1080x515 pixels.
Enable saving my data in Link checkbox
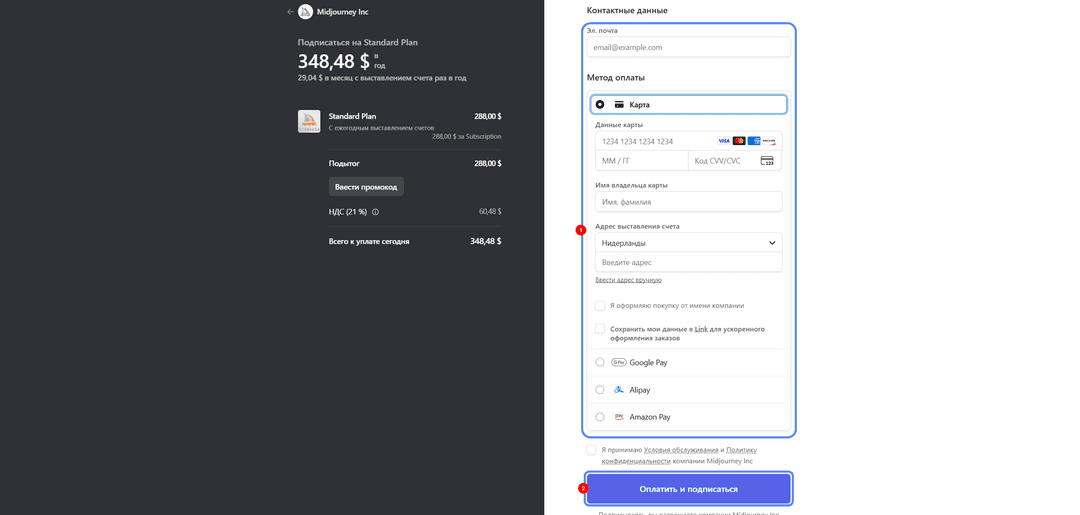(600, 328)
